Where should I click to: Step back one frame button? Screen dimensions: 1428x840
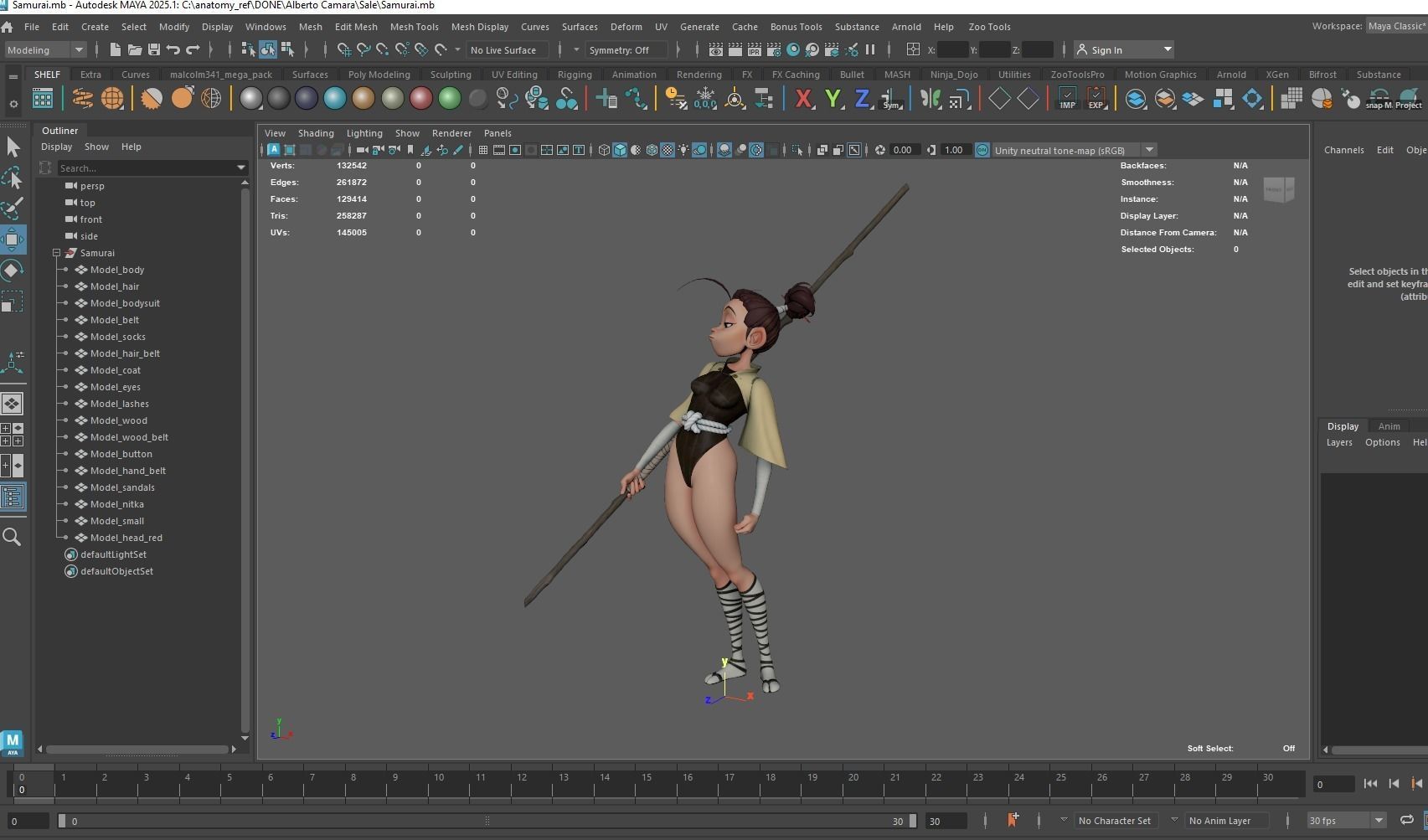pyautogui.click(x=1394, y=784)
